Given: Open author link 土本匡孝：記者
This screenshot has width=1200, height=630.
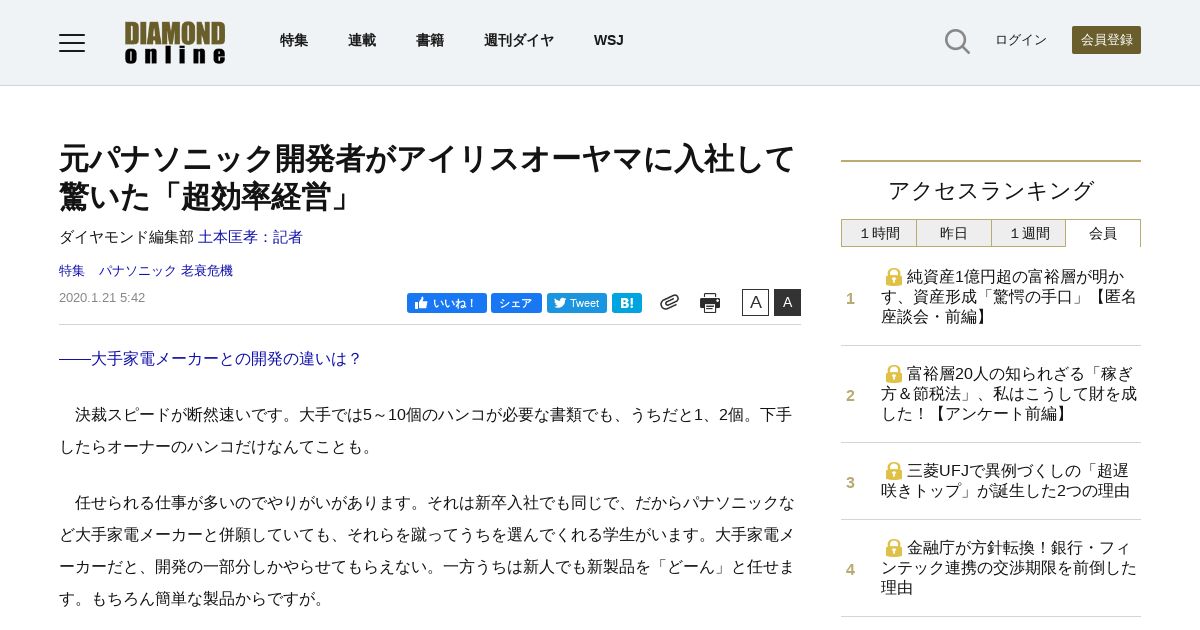Looking at the screenshot, I should click(x=250, y=237).
